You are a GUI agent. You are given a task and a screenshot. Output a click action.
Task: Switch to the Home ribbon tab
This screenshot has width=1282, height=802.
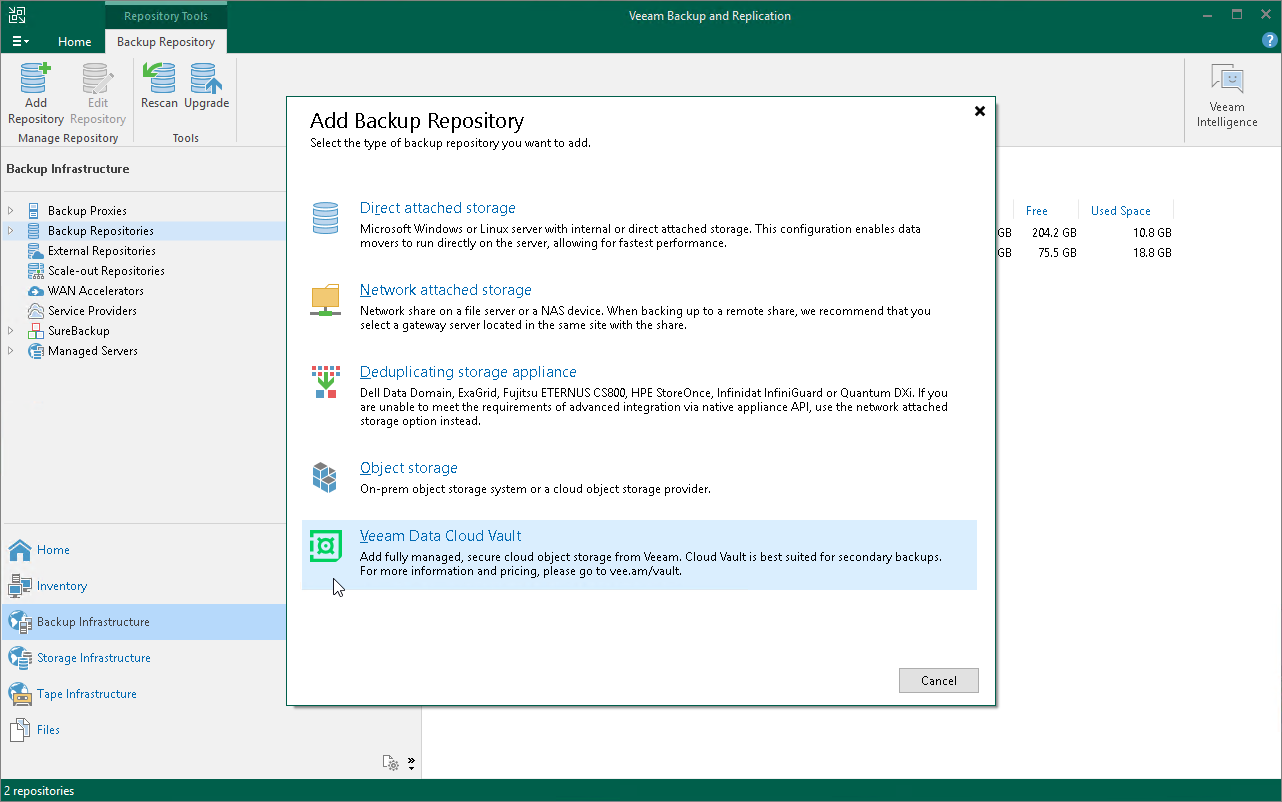(74, 42)
